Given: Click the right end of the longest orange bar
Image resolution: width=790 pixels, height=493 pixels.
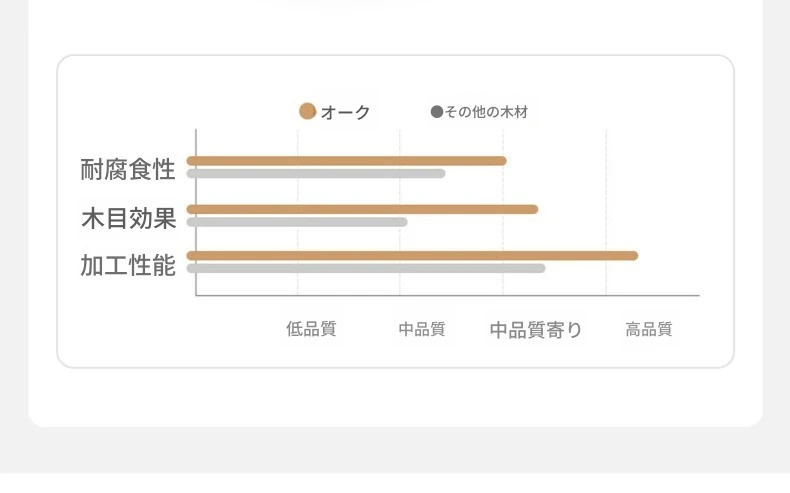Looking at the screenshot, I should coord(634,256).
